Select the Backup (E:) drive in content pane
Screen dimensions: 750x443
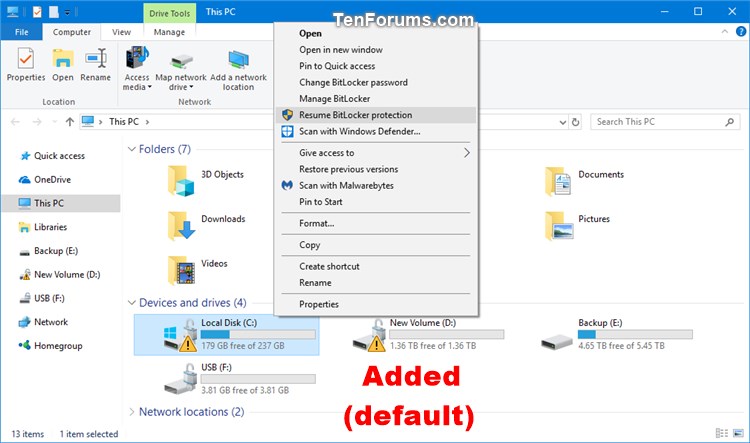[617, 335]
